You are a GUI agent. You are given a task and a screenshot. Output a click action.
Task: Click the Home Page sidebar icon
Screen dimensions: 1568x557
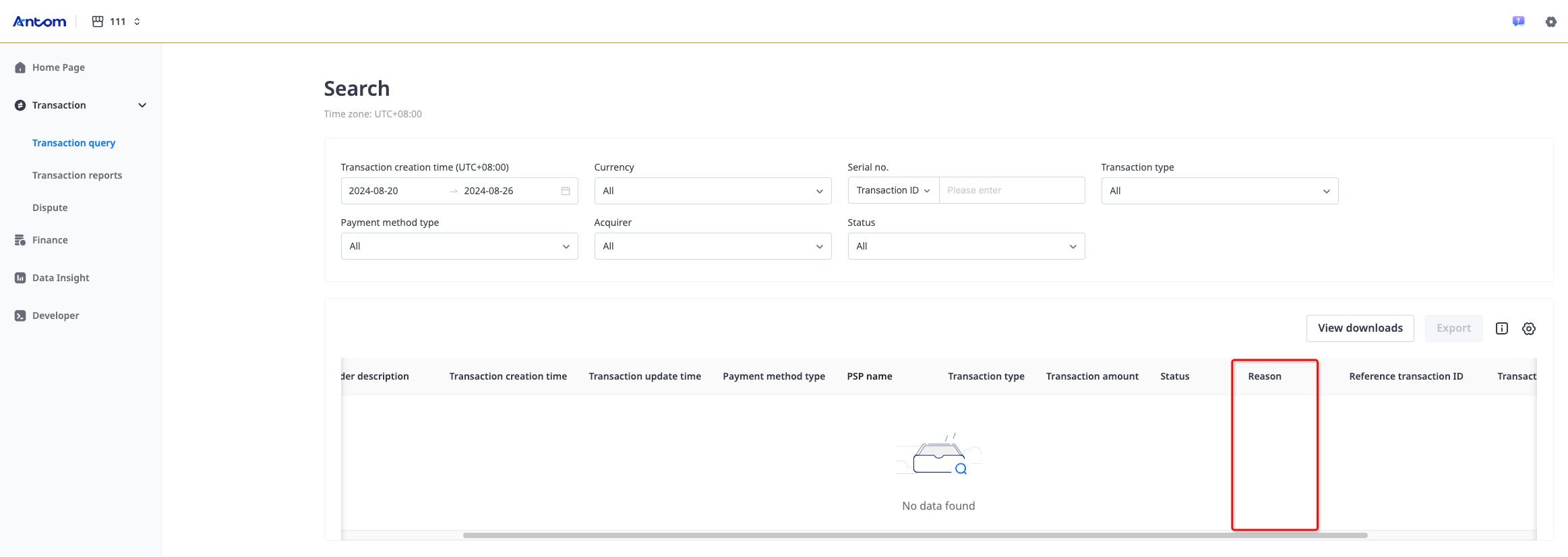[20, 67]
